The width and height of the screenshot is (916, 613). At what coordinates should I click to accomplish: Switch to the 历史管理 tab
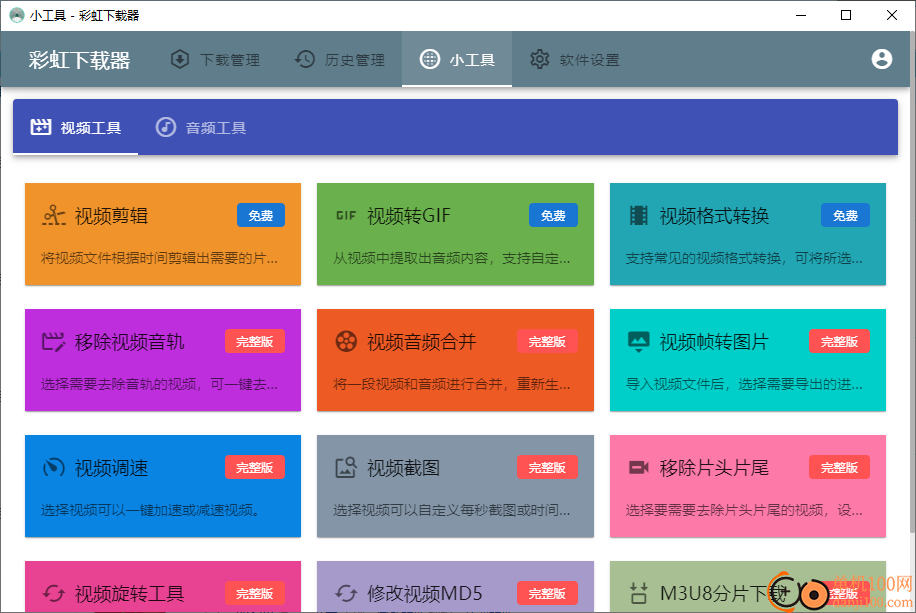point(339,60)
